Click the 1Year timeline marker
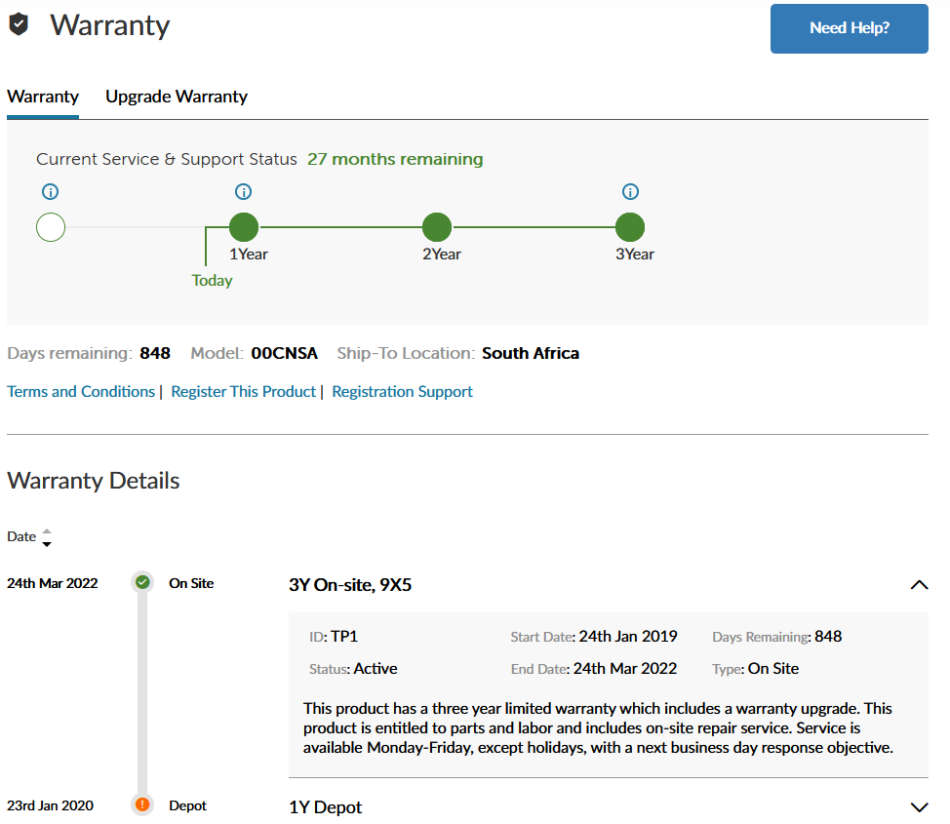The height and width of the screenshot is (824, 950). 243,227
